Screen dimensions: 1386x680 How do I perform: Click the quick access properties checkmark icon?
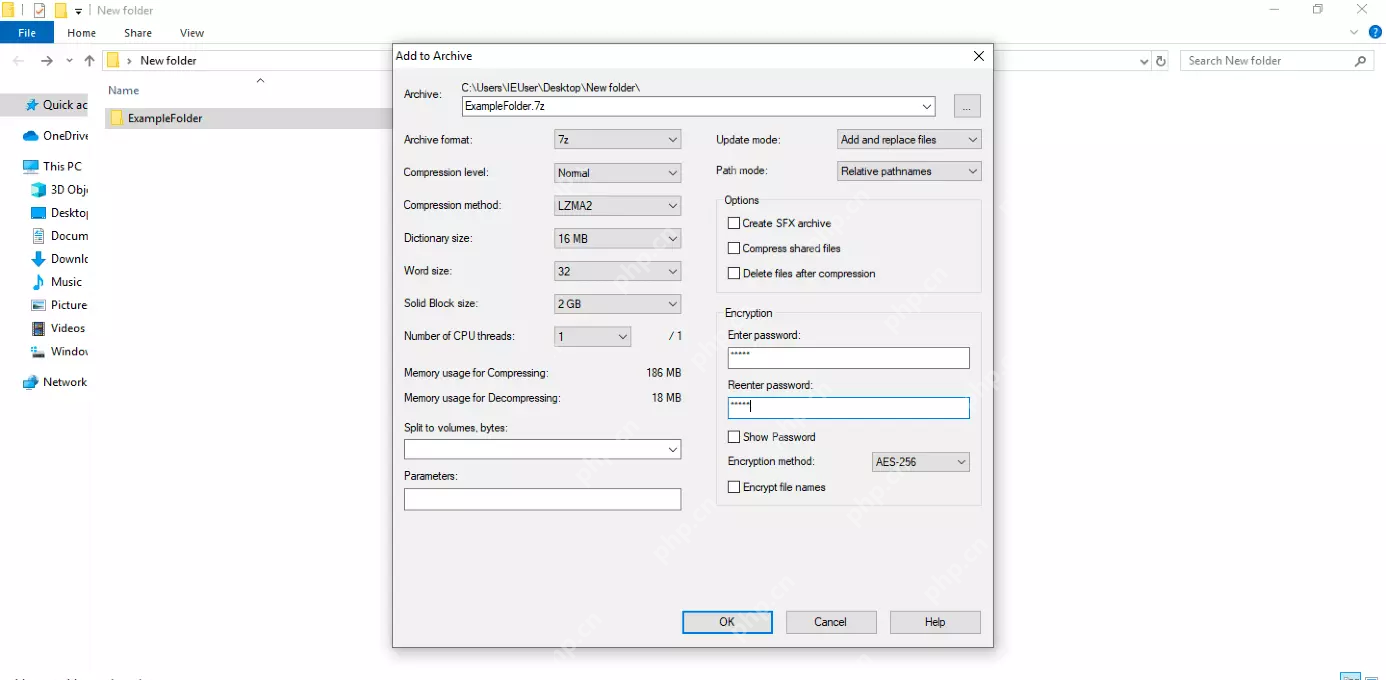click(x=40, y=10)
